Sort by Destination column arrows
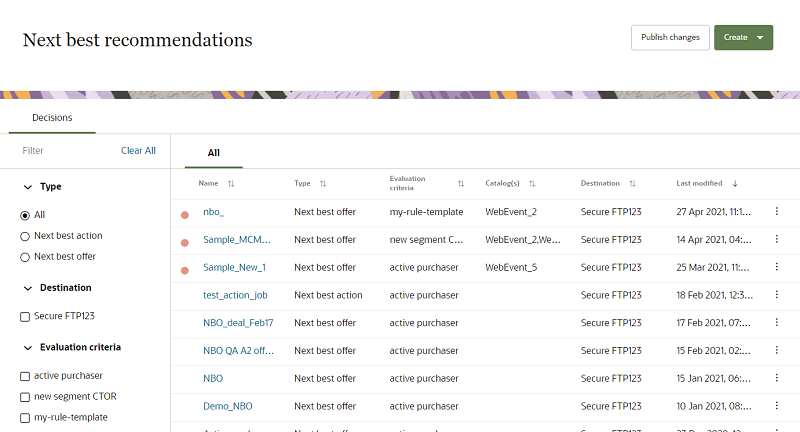The height and width of the screenshot is (432, 800). (x=632, y=184)
